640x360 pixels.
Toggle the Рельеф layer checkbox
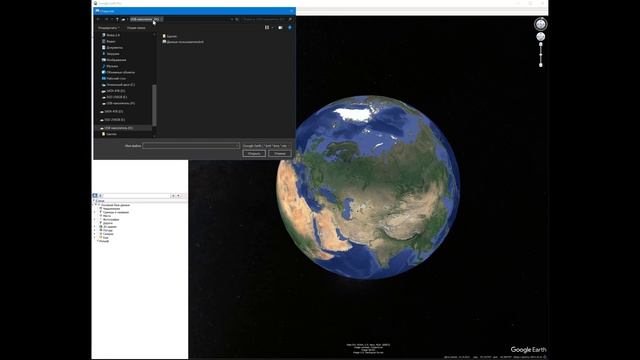pyautogui.click(x=98, y=241)
